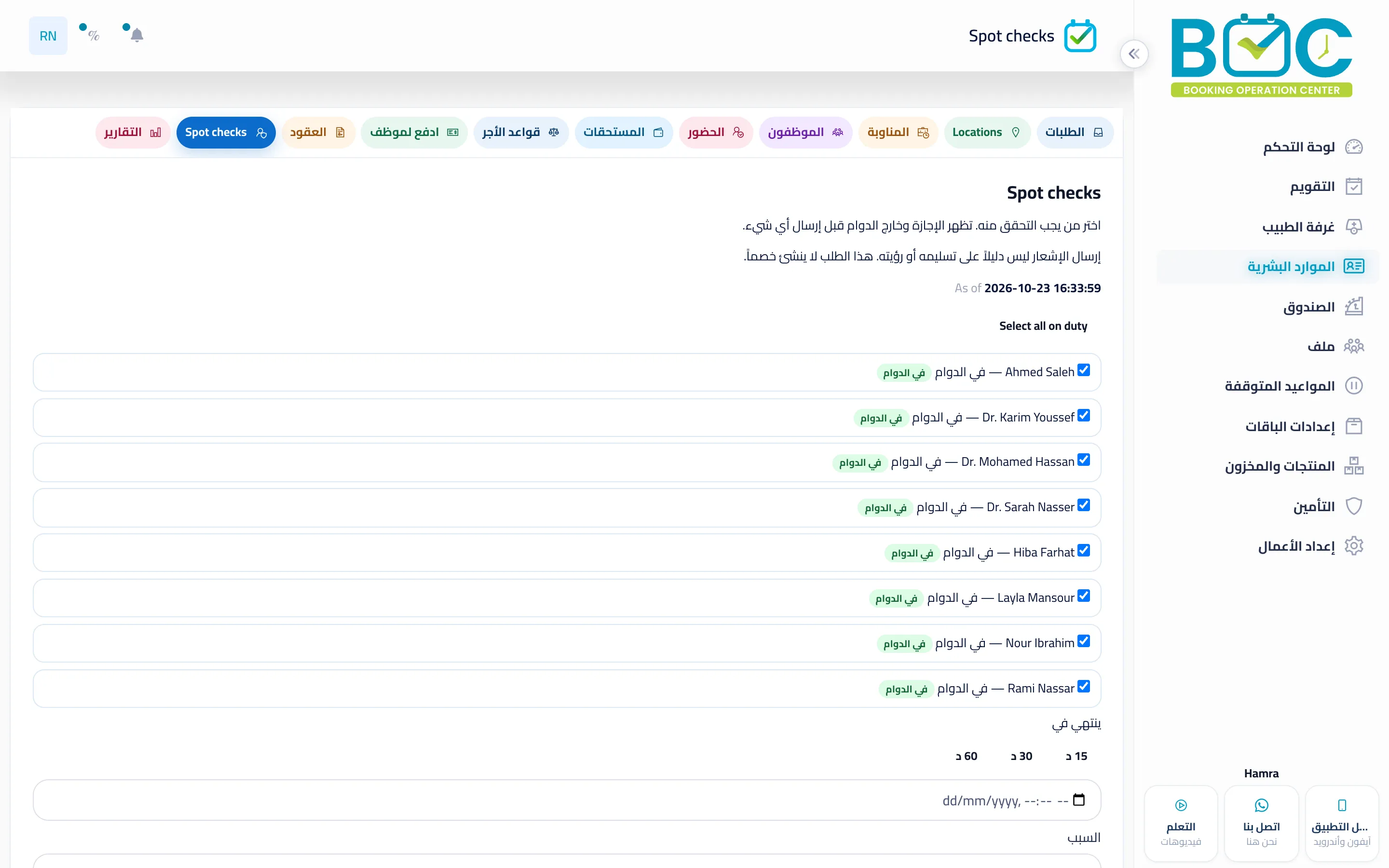This screenshot has width=1389, height=868.
Task: Switch to the ادفع لموظف tab
Action: pos(414,133)
